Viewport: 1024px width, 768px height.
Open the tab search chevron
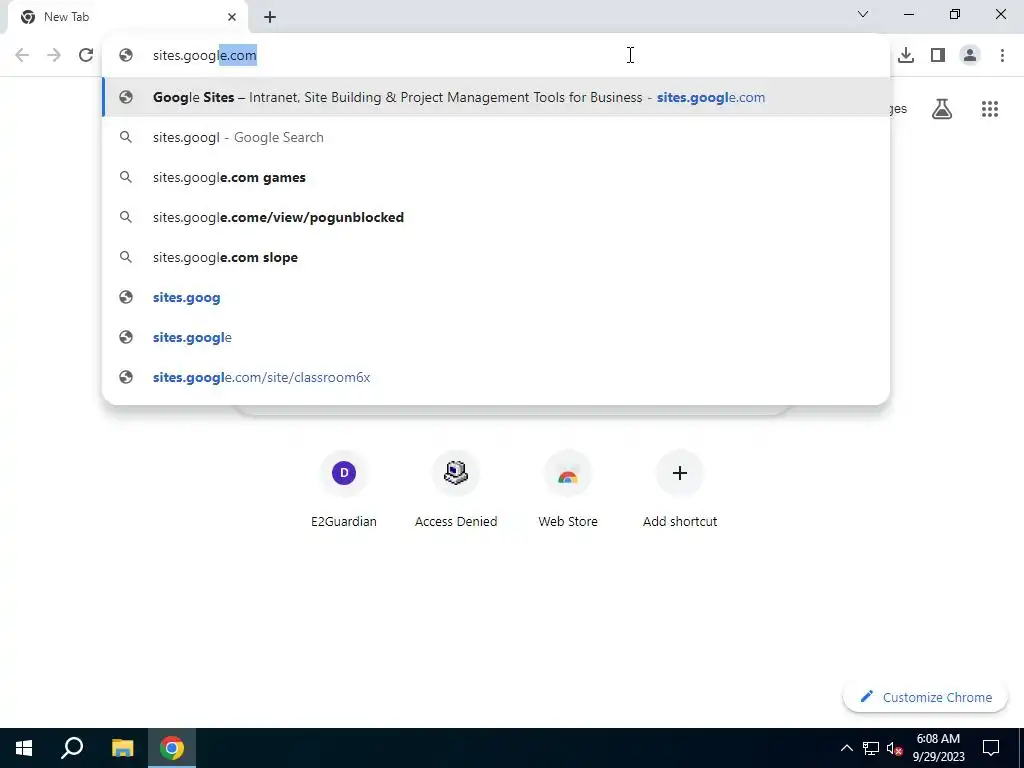[x=863, y=14]
